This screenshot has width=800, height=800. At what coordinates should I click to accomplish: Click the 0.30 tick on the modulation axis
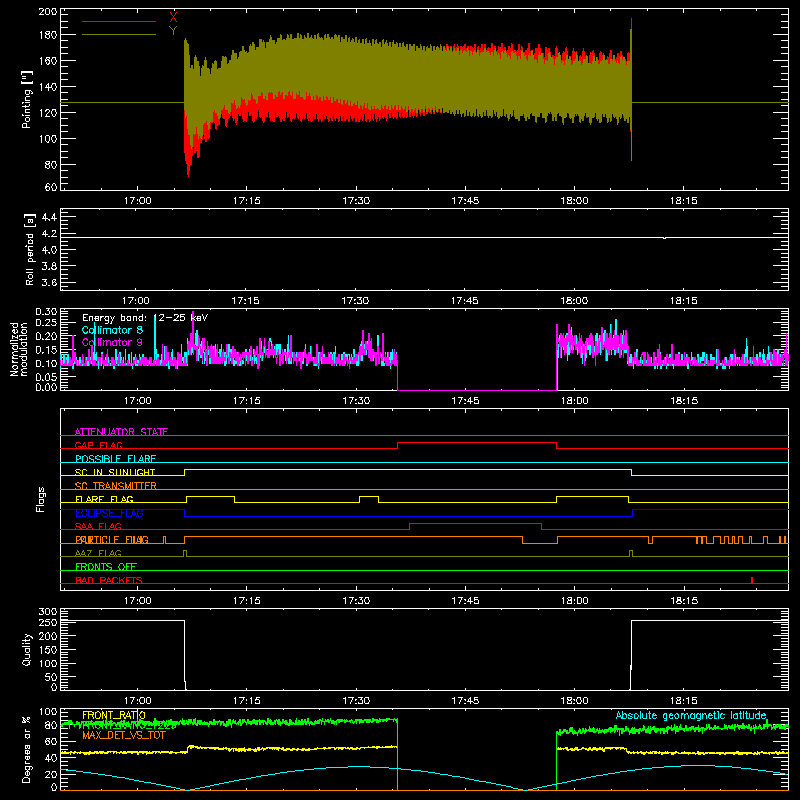coord(46,311)
